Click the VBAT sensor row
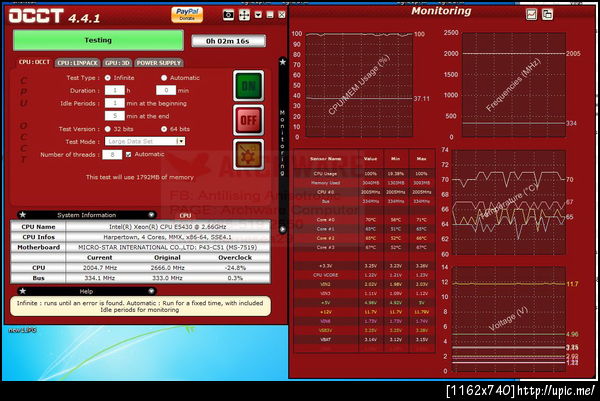Viewport: 600px width, 401px height. click(364, 339)
